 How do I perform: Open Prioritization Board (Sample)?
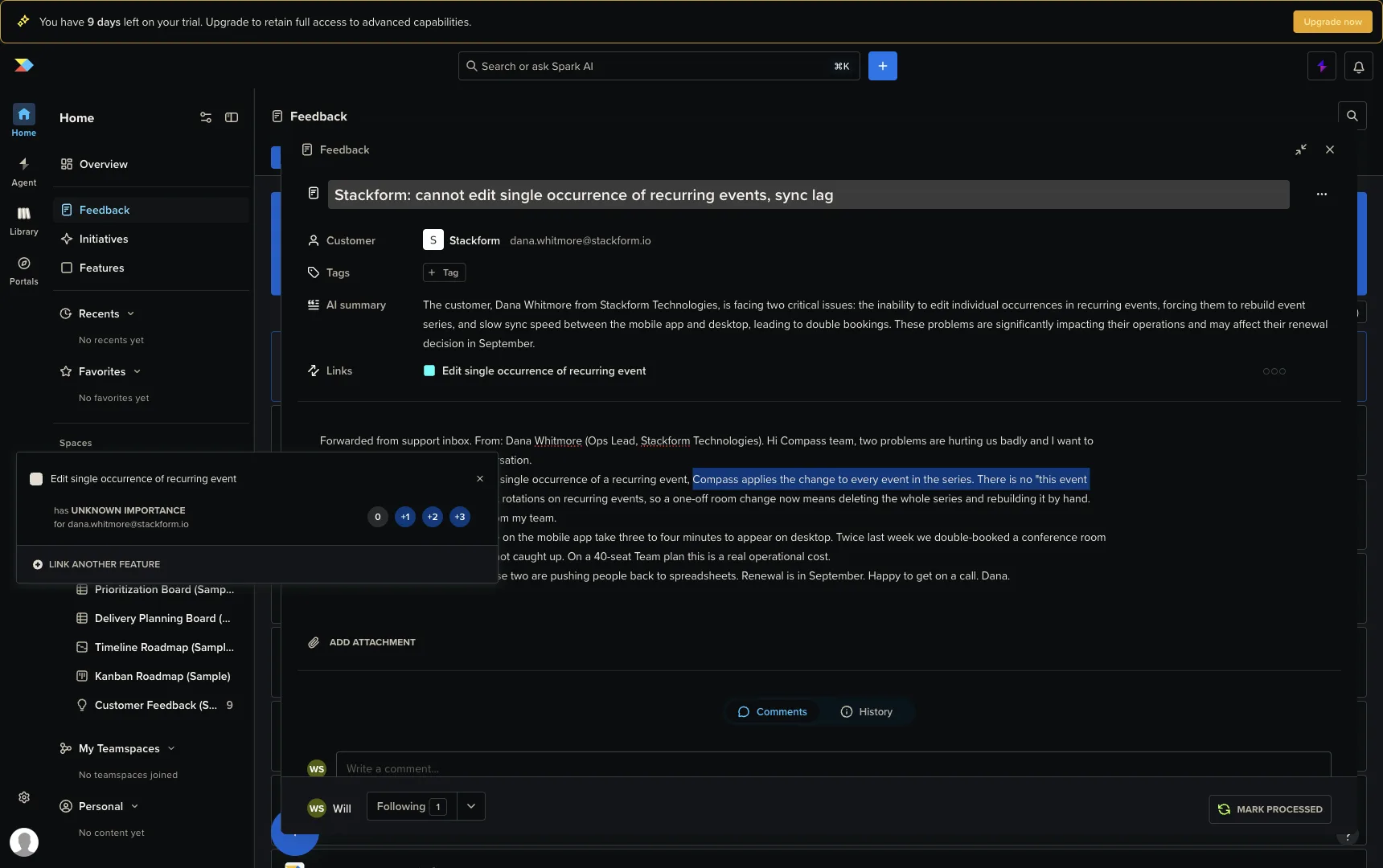click(164, 589)
